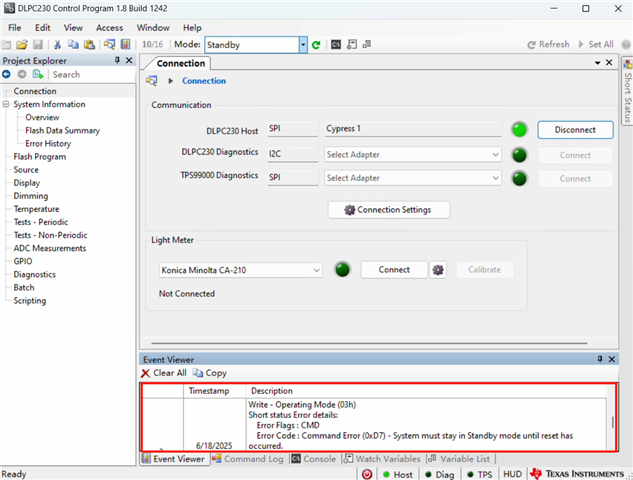The width and height of the screenshot is (633, 480).
Task: Open the TPS99000 Diagnostics adapter dropdown
Action: tap(495, 178)
